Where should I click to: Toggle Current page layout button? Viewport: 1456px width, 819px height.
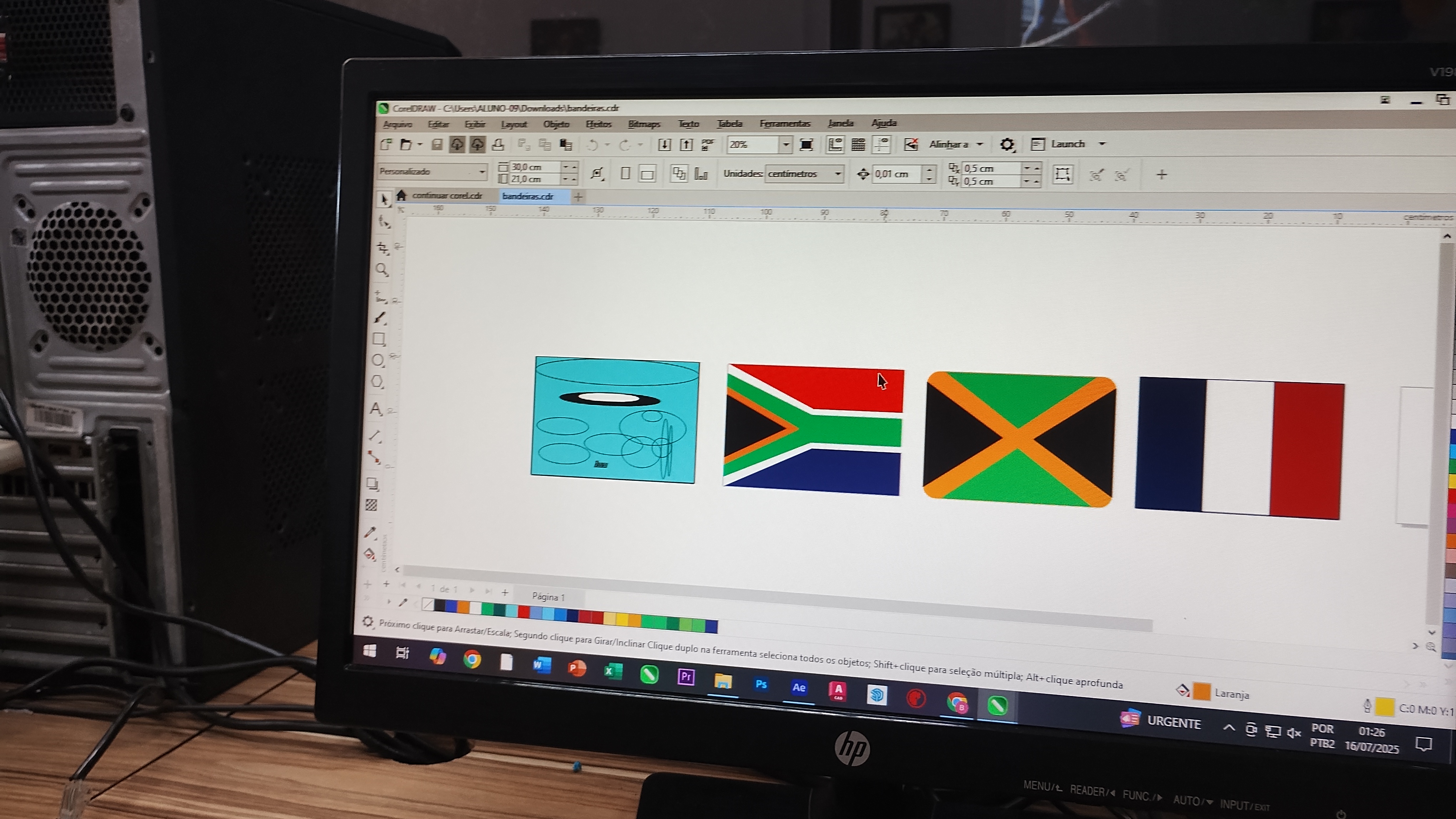pyautogui.click(x=702, y=174)
